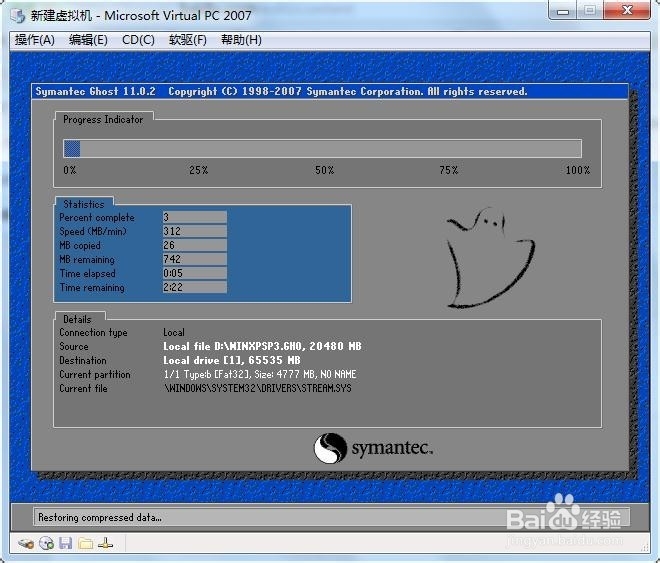Click the Time remaining value 2:22
This screenshot has width=660, height=563.
(x=194, y=287)
